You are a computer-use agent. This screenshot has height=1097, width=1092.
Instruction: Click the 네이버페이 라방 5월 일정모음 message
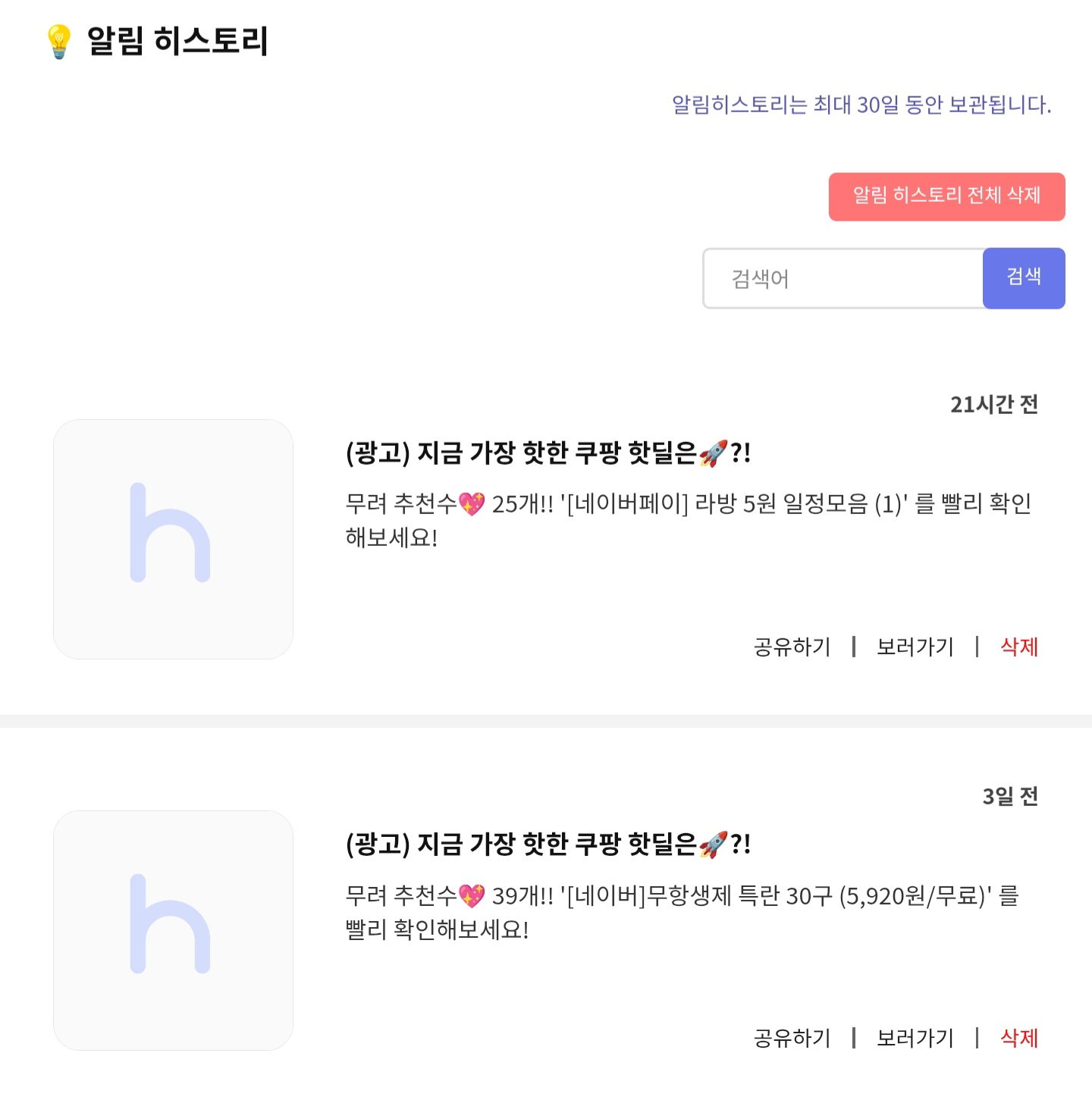(687, 520)
